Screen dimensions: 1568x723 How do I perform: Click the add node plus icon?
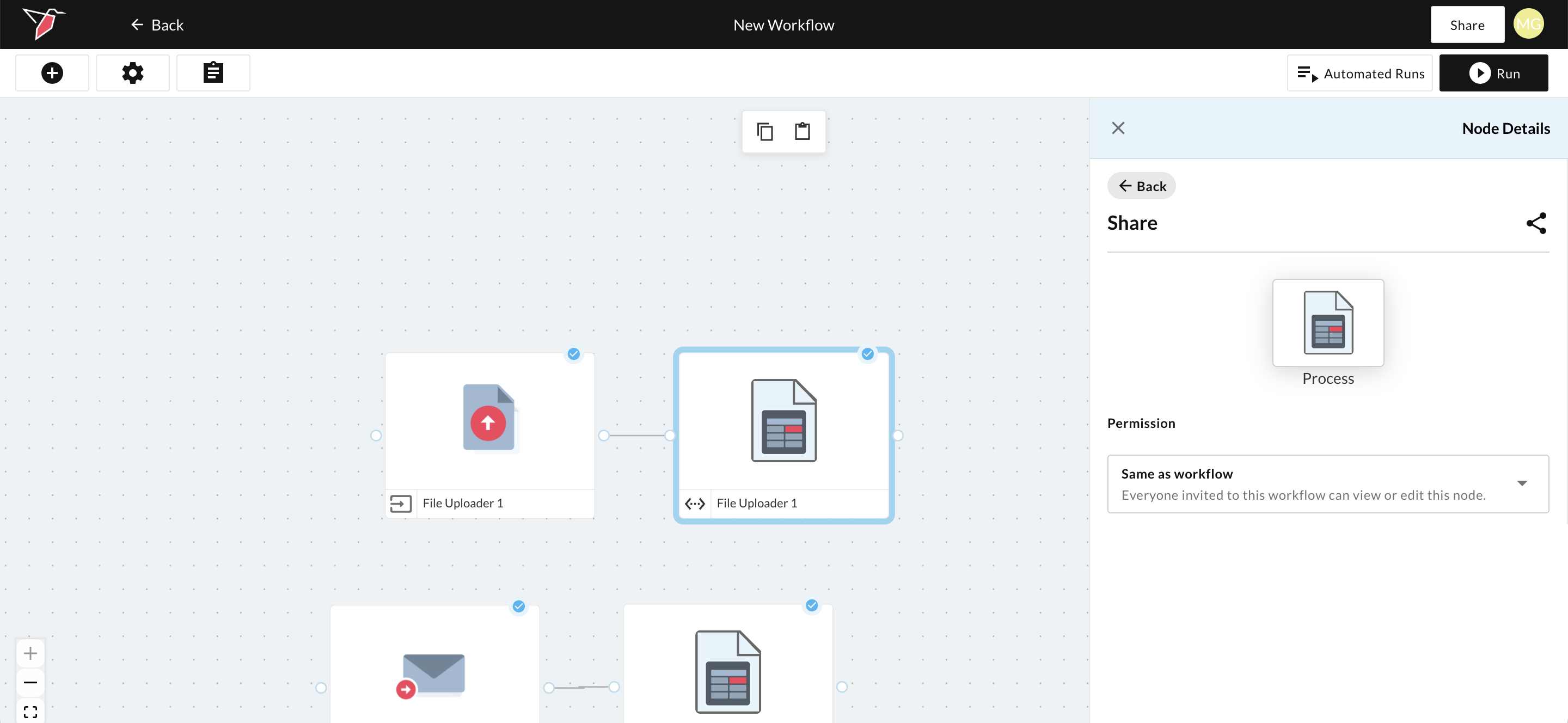[52, 73]
